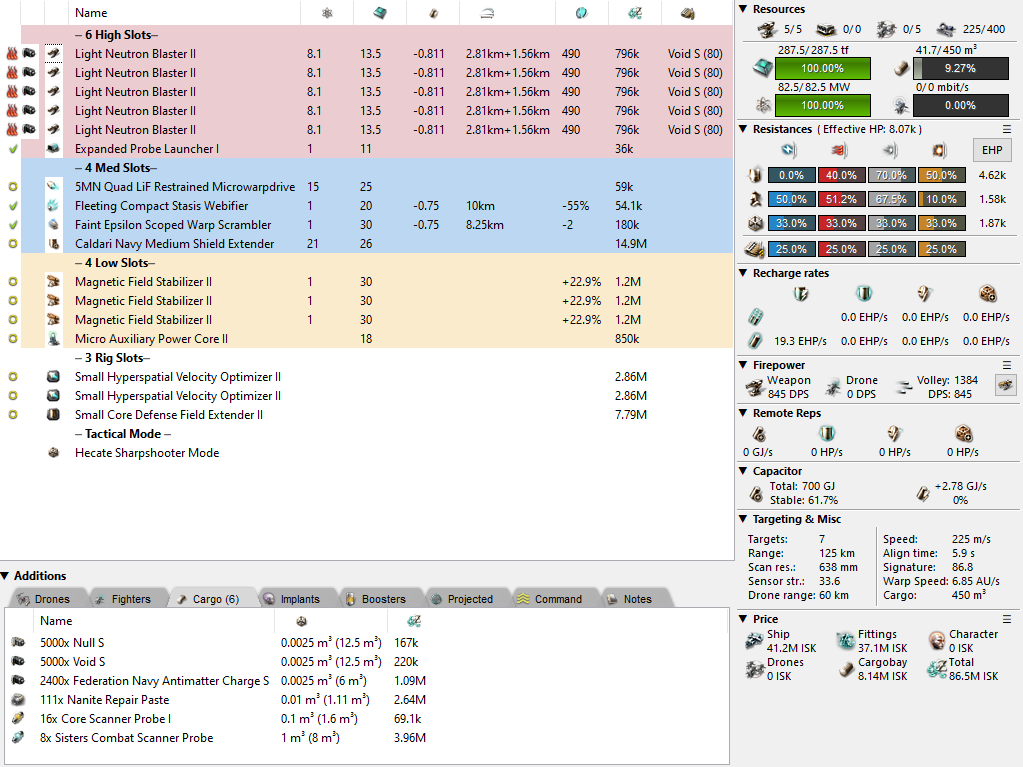Collapse the Resistances panel
Viewport: 1023px width, 767px height.
point(743,129)
